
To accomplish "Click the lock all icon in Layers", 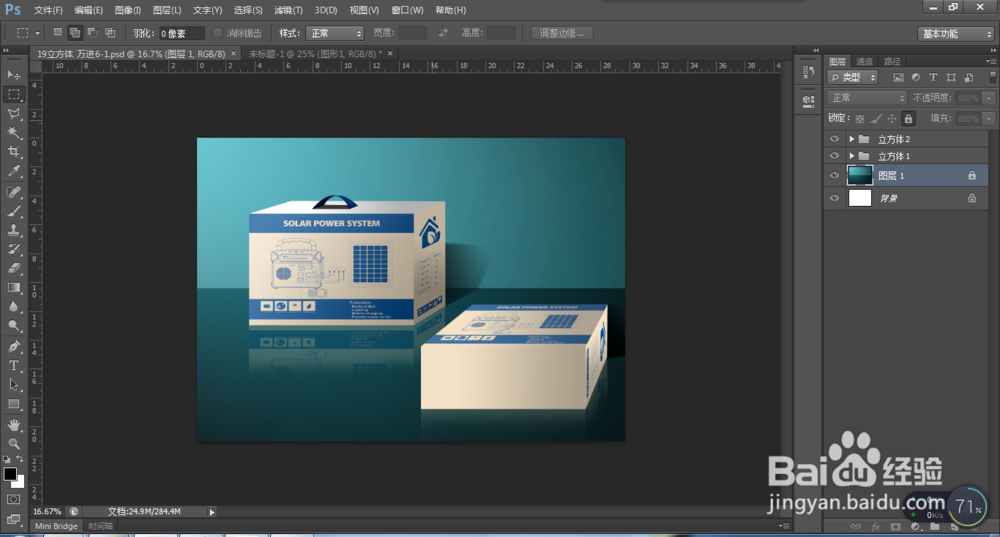I will tap(908, 118).
